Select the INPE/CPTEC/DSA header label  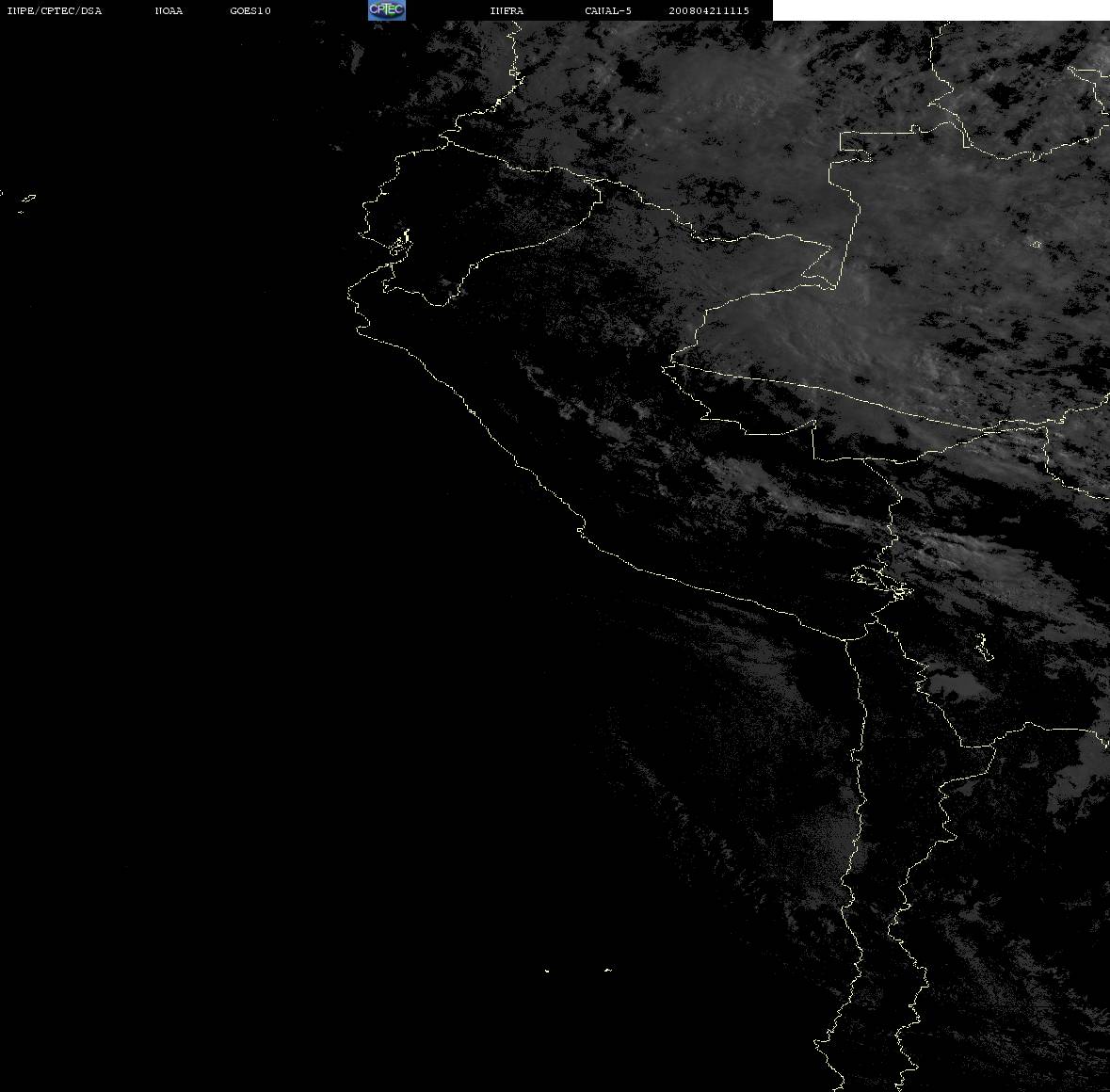tap(55, 10)
